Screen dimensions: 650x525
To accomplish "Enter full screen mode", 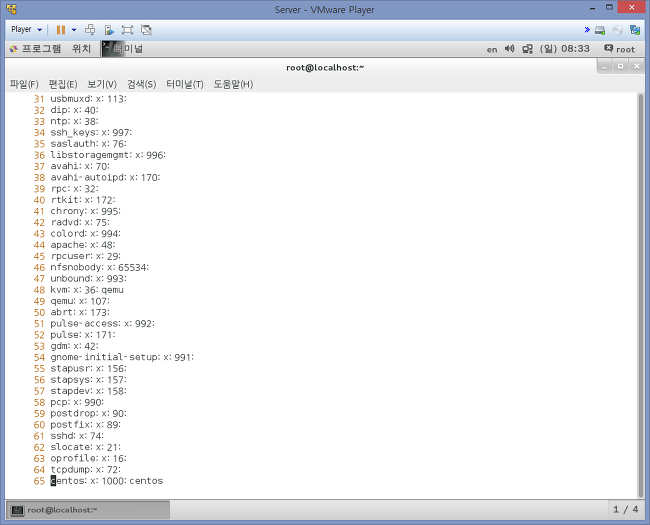I will tap(127, 30).
